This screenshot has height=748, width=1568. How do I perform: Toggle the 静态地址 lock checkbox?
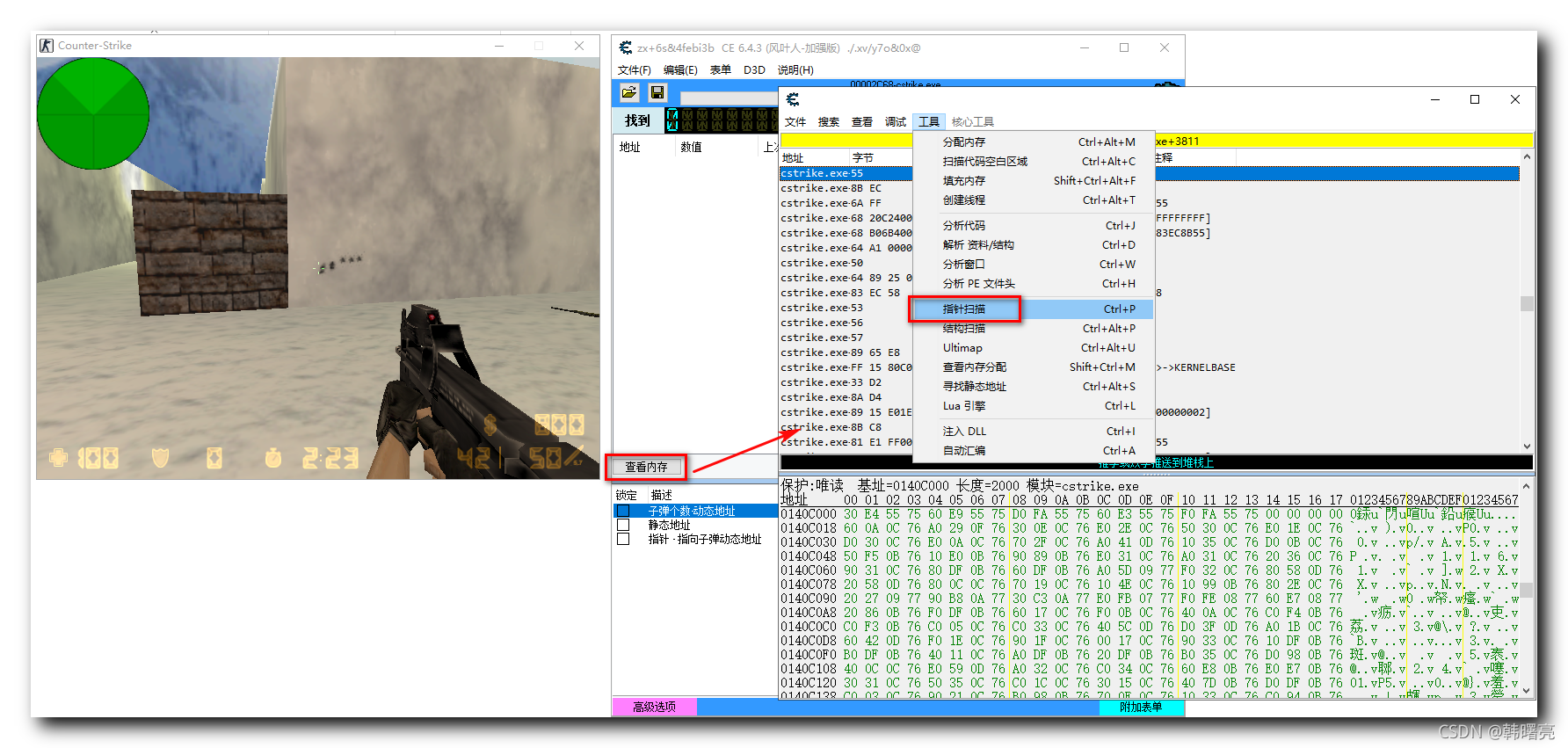(623, 525)
